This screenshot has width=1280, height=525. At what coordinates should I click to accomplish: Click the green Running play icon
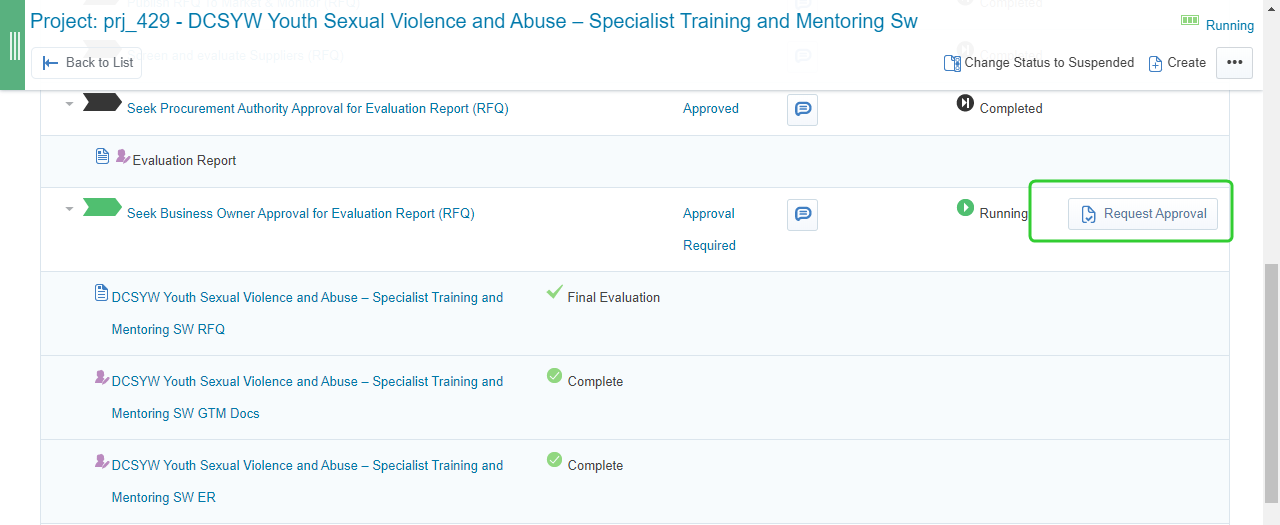tap(965, 208)
